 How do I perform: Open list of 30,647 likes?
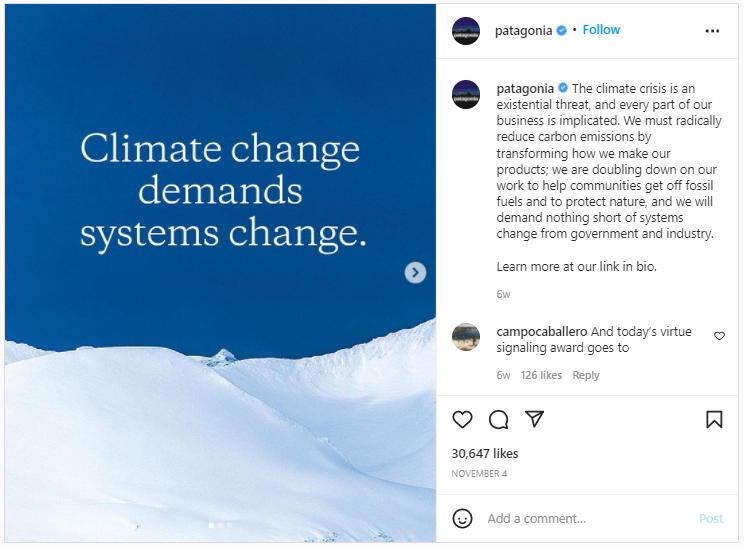click(x=485, y=453)
